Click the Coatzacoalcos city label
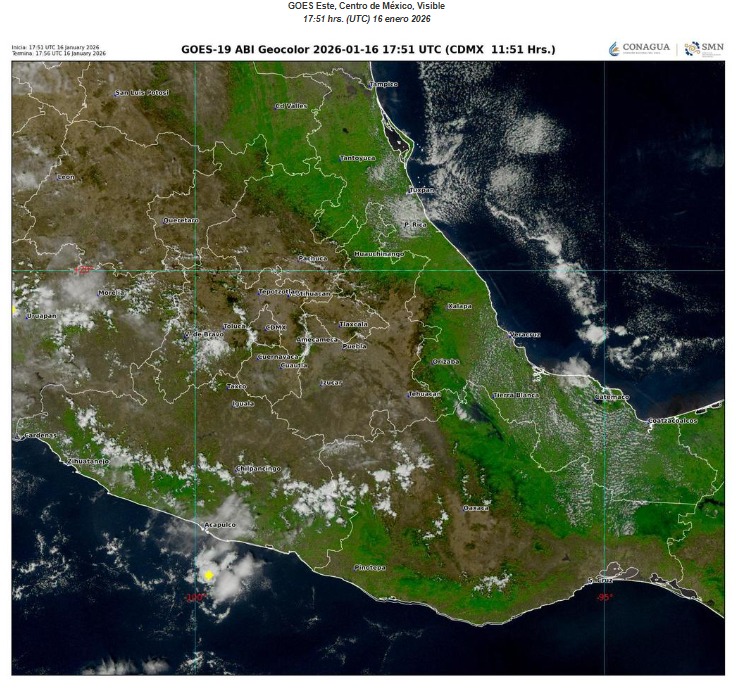 click(x=671, y=420)
